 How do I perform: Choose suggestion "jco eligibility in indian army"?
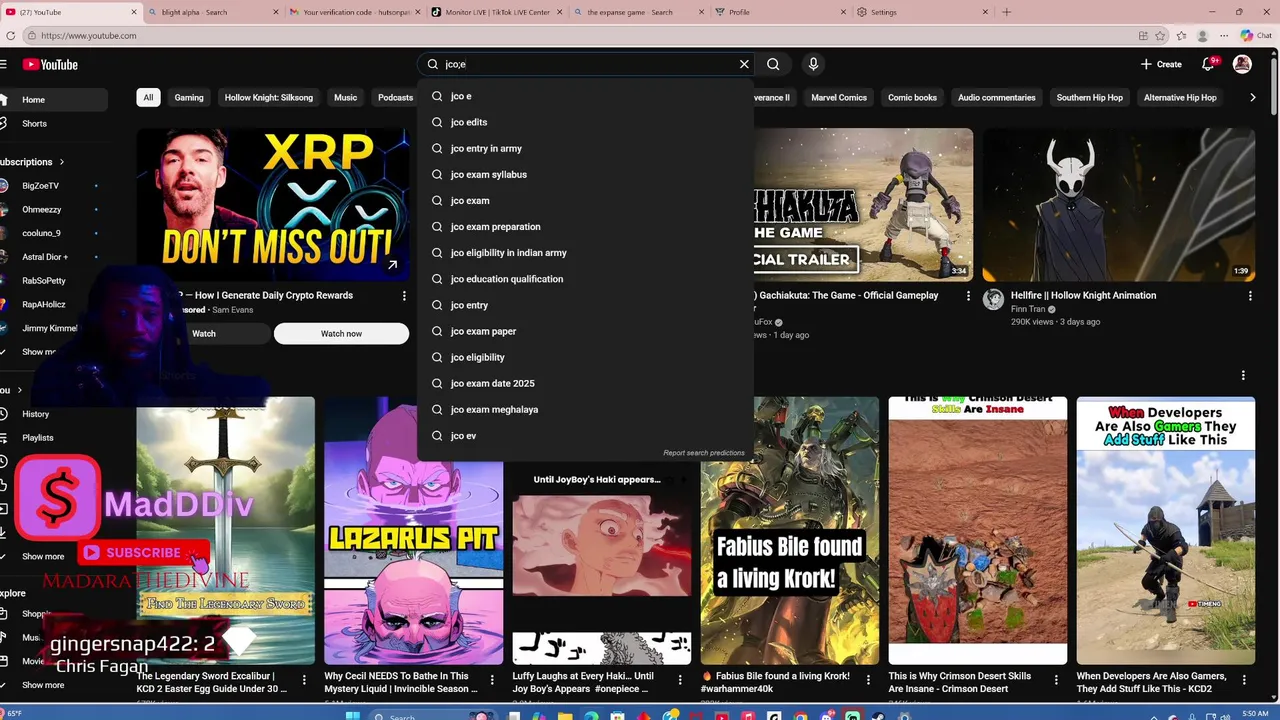585,253
